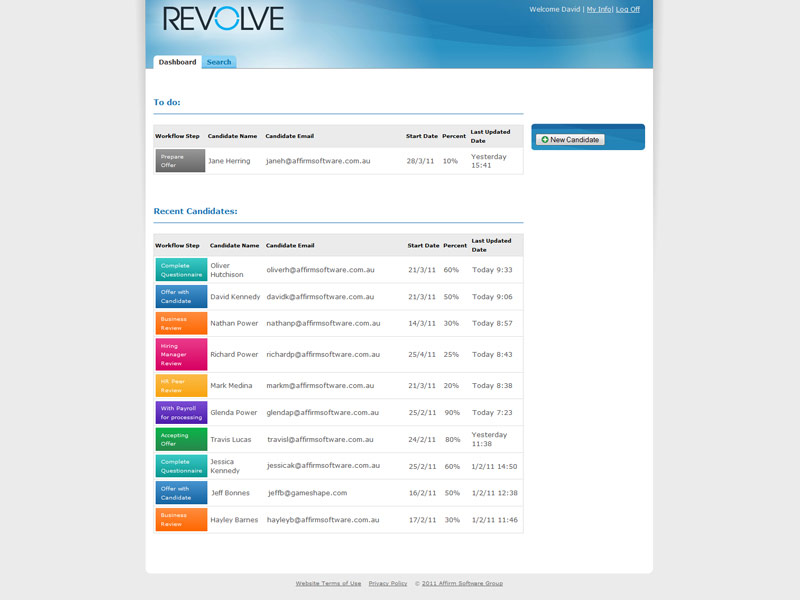Open Website Terms of Use link

pos(328,583)
